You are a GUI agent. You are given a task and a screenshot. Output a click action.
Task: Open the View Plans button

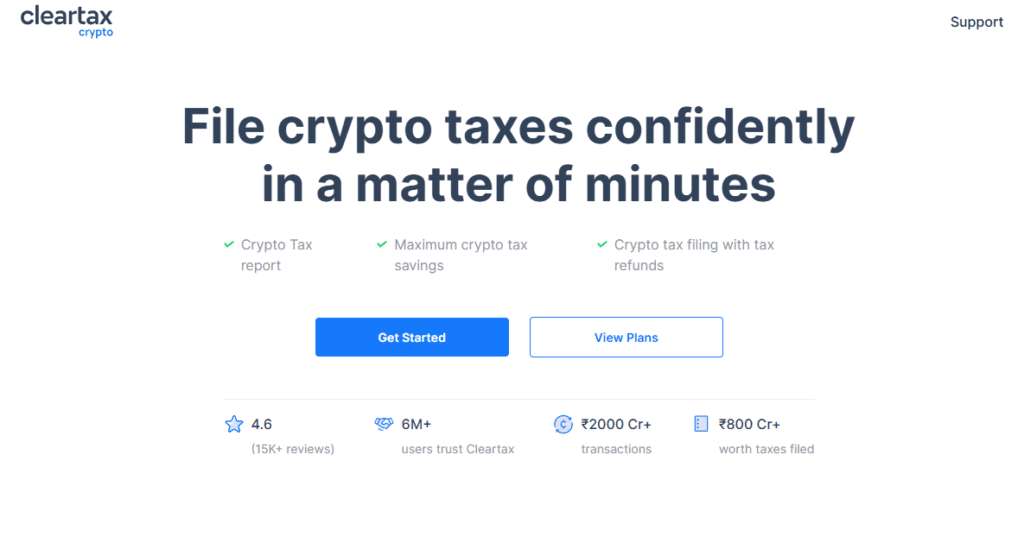(x=626, y=337)
